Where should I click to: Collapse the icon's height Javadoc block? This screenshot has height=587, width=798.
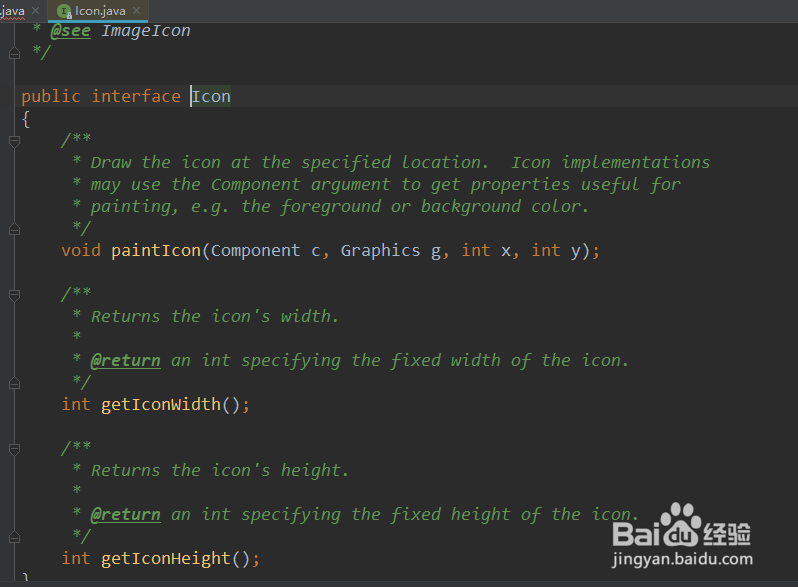14,449
